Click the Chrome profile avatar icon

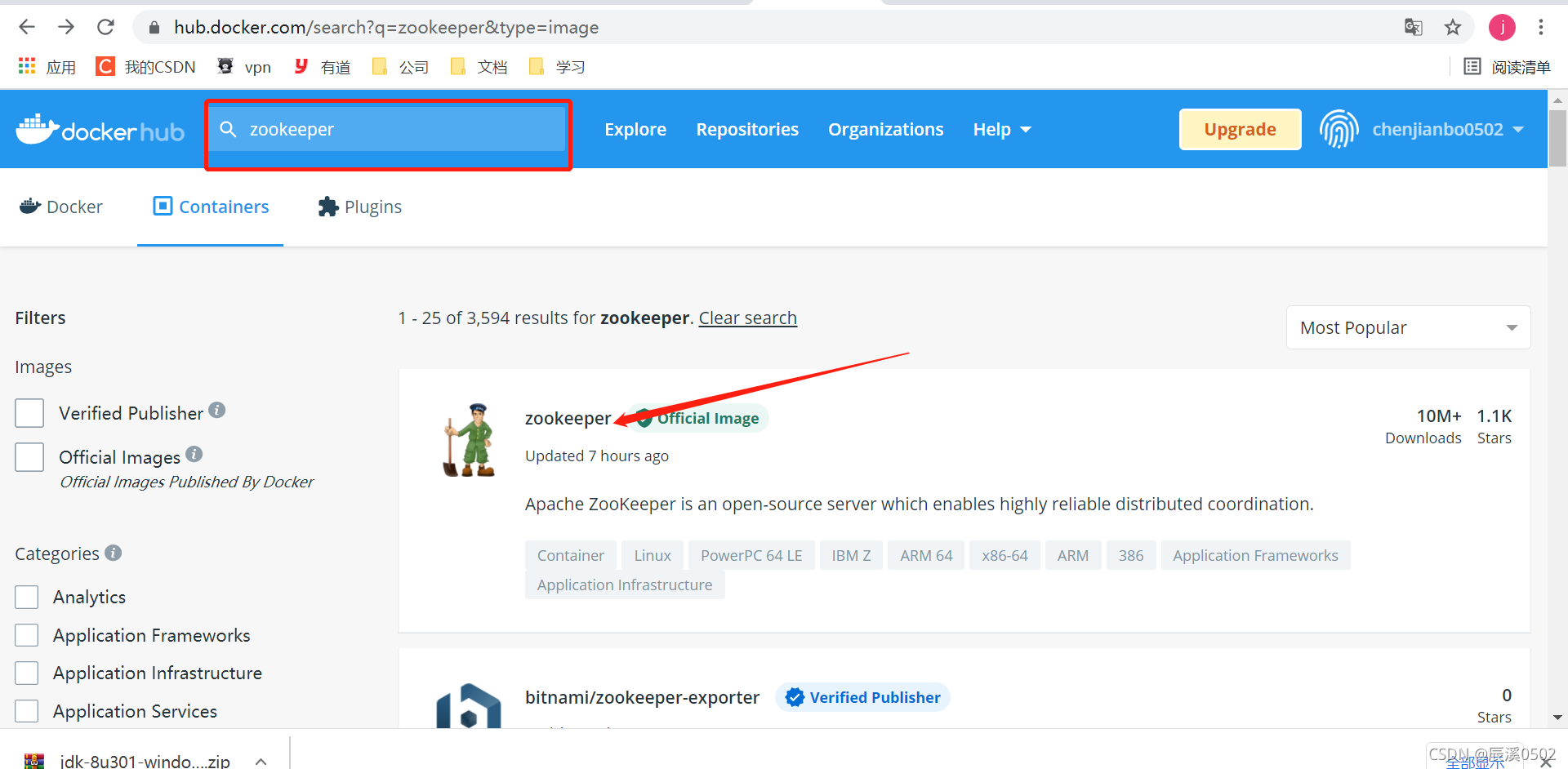point(1502,27)
